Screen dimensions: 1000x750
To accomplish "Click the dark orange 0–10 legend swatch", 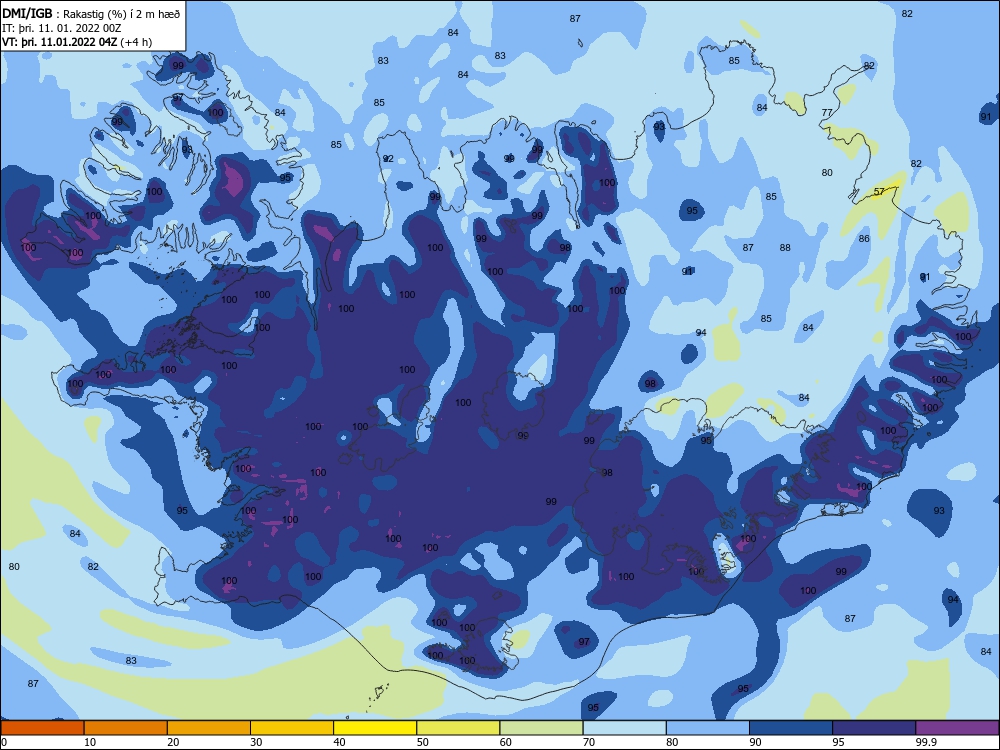I will pos(42,728).
